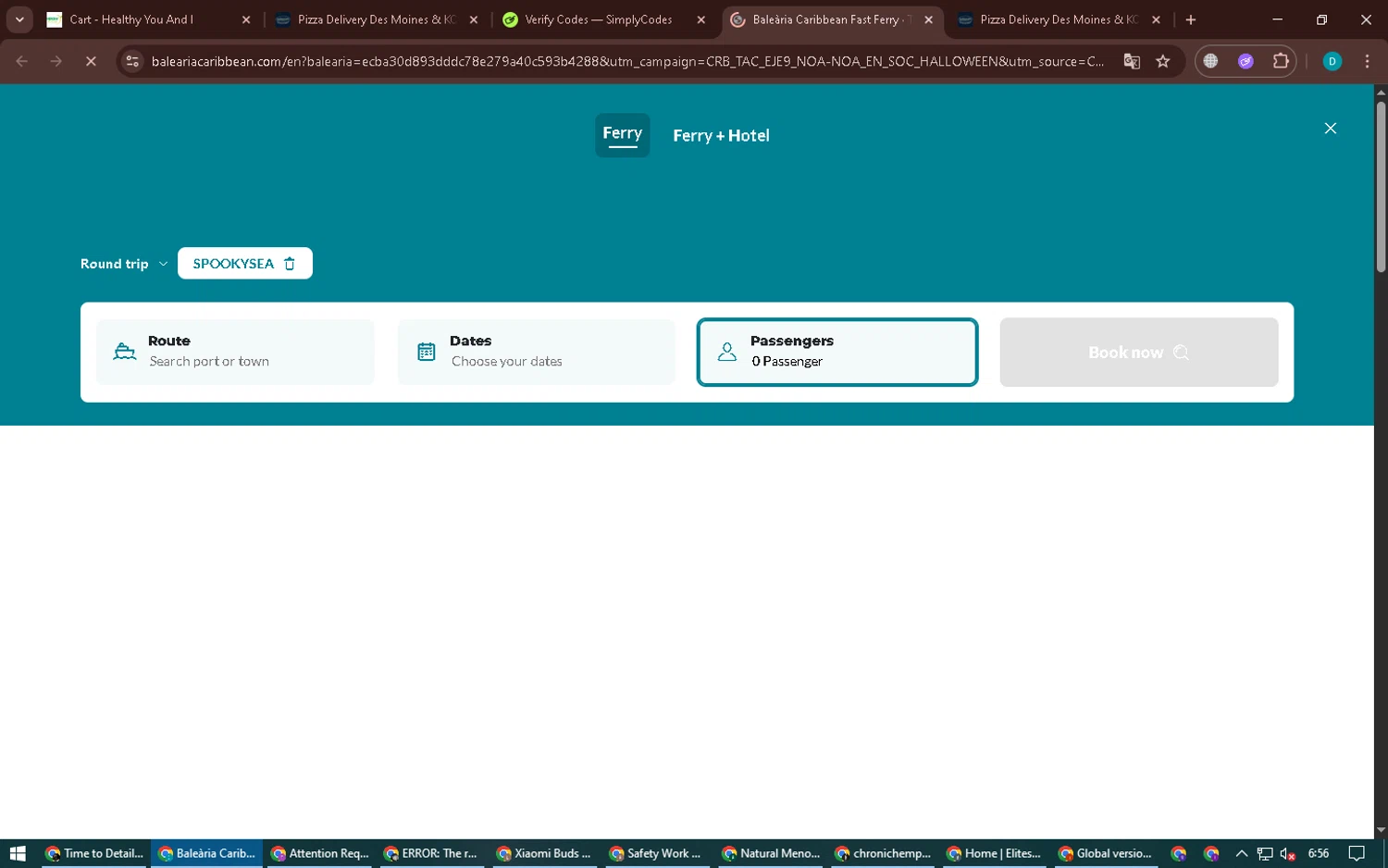Open the Passengers selector
Screen dimensions: 1388x868
[x=837, y=352]
